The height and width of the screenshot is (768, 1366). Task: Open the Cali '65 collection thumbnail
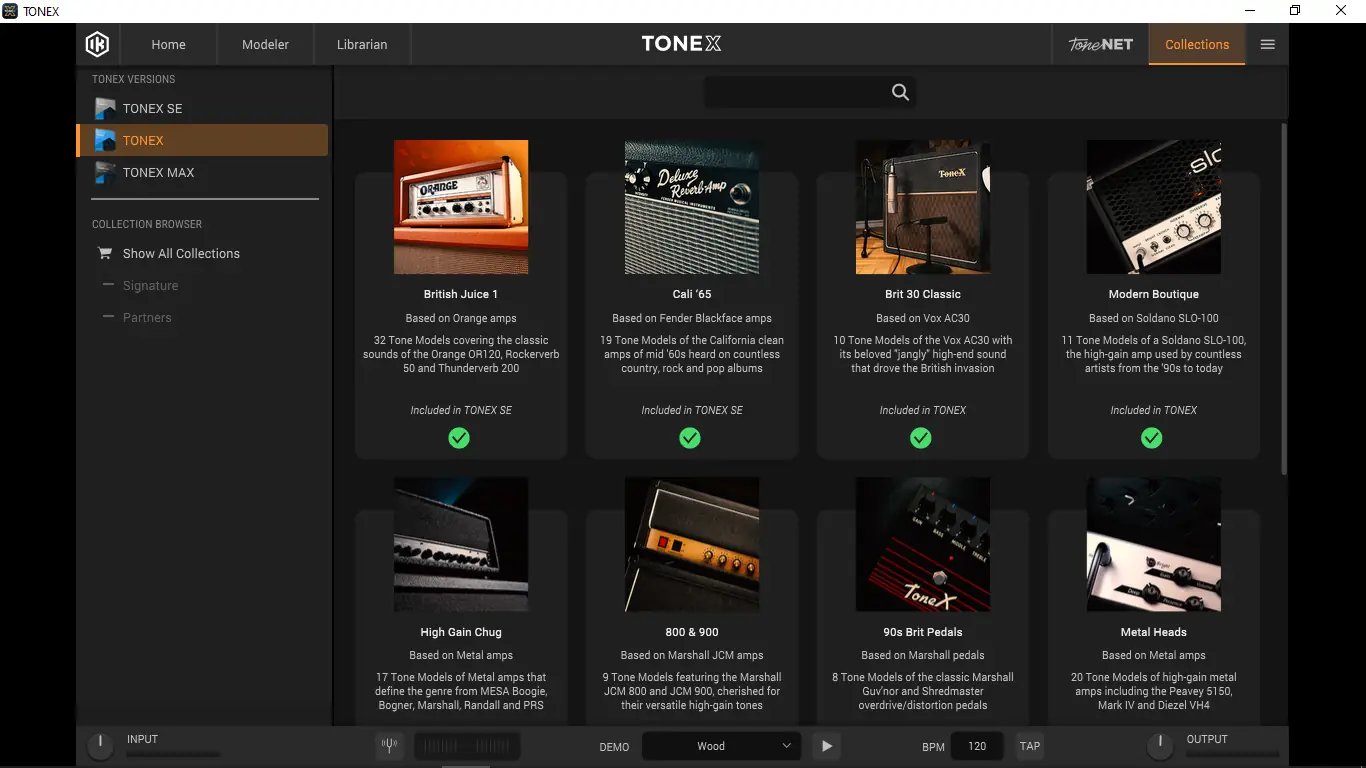691,207
